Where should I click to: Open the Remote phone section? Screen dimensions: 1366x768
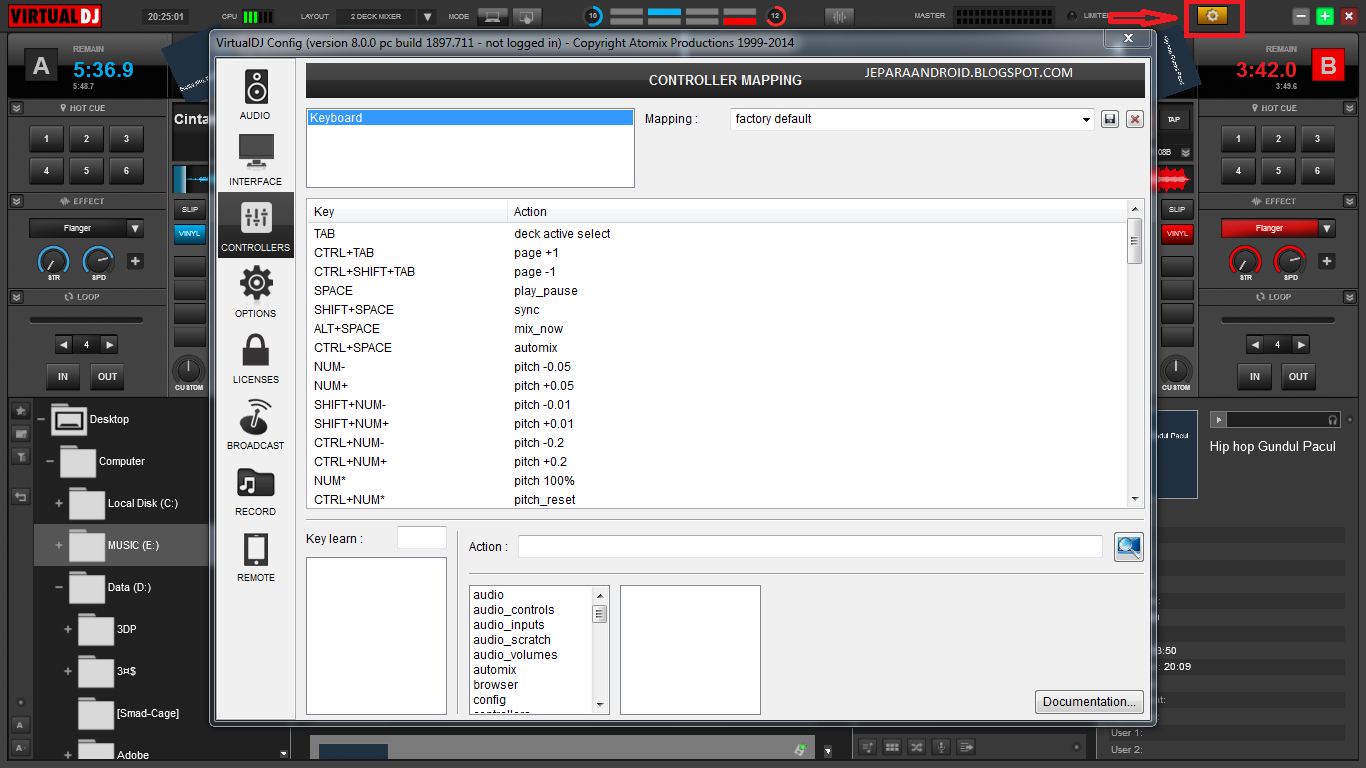[256, 556]
